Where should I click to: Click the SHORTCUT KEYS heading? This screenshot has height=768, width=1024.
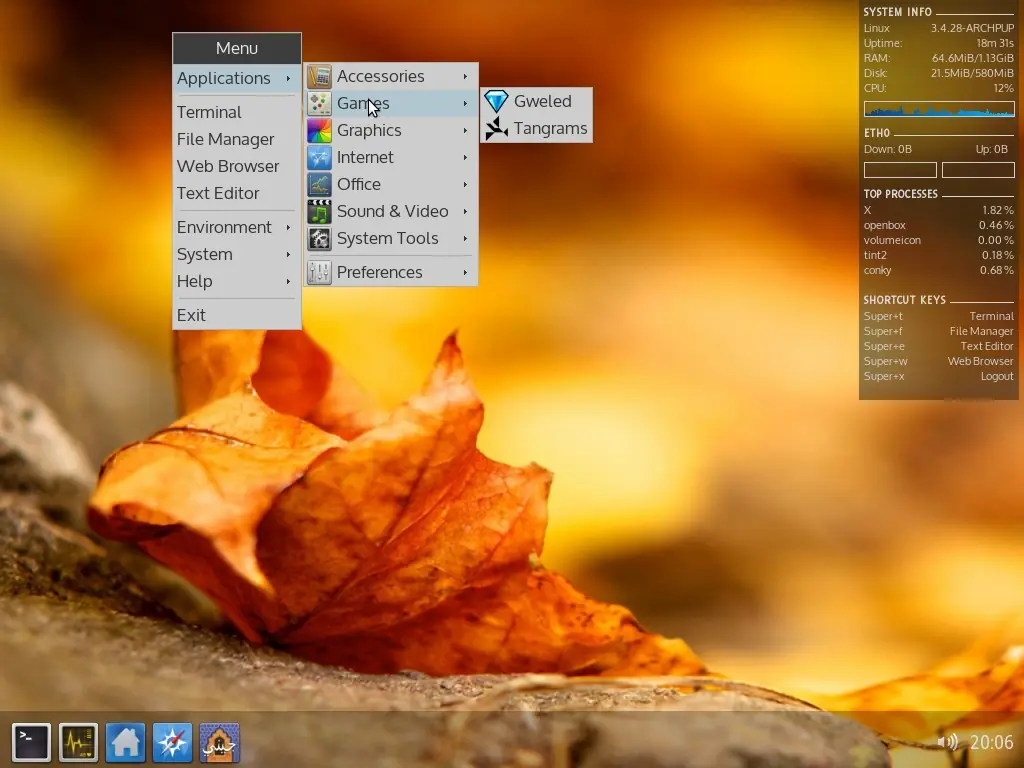pyautogui.click(x=904, y=300)
